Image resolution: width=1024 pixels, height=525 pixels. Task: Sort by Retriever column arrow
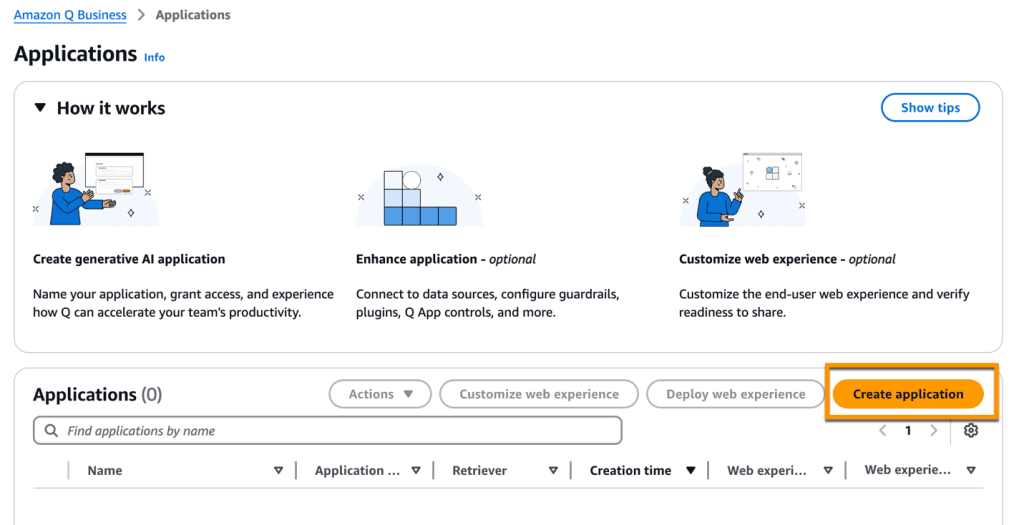coord(553,471)
